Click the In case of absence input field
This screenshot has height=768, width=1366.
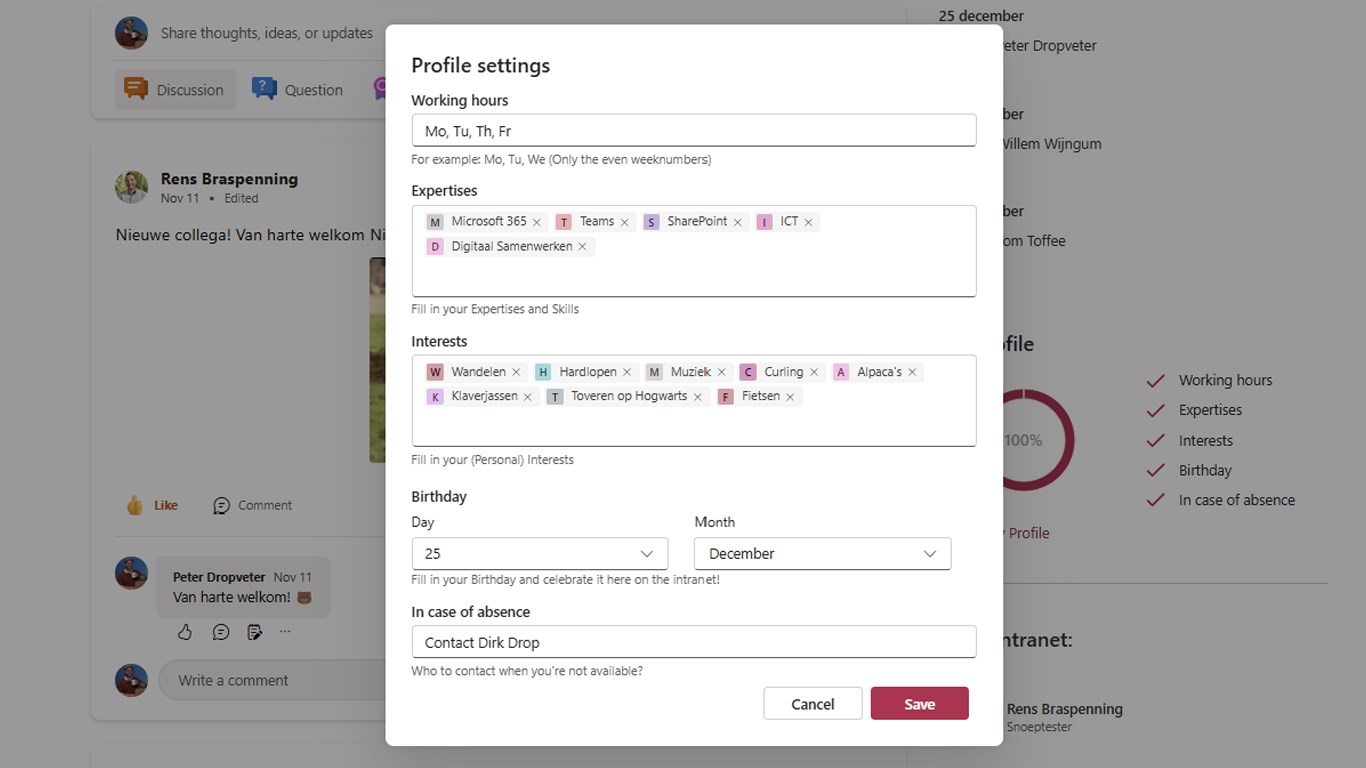(x=693, y=642)
